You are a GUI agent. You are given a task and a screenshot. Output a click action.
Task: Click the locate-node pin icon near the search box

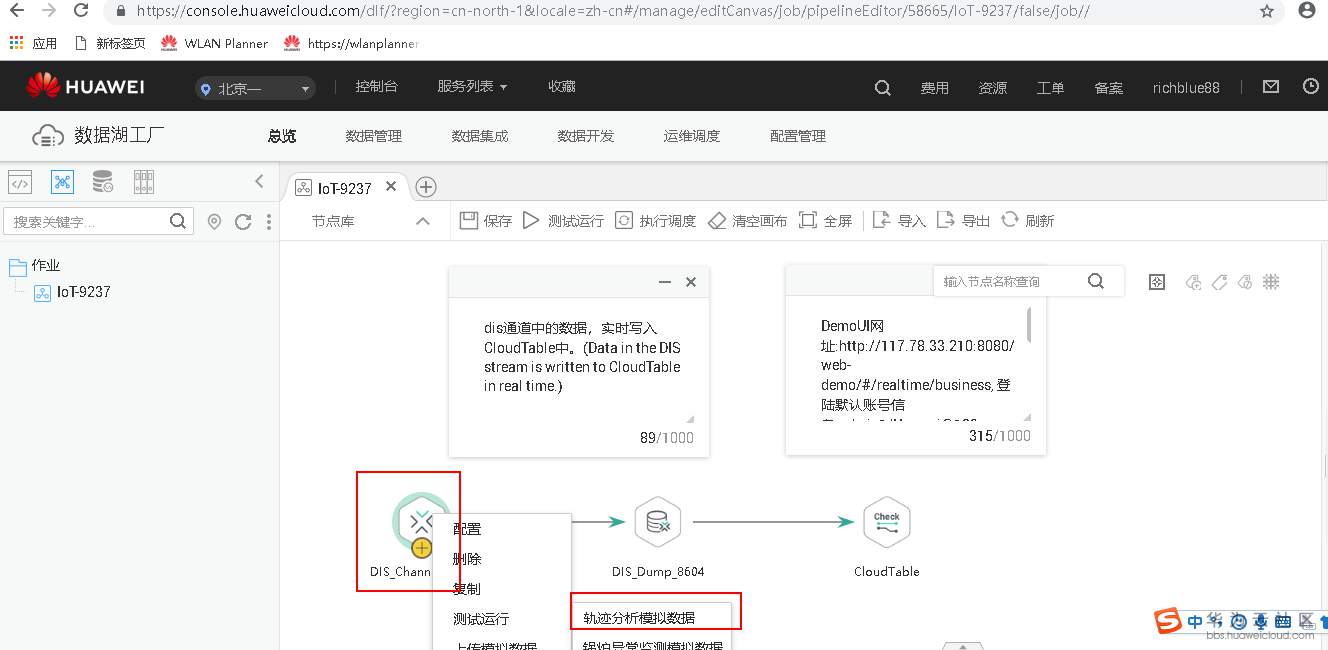pos(213,222)
